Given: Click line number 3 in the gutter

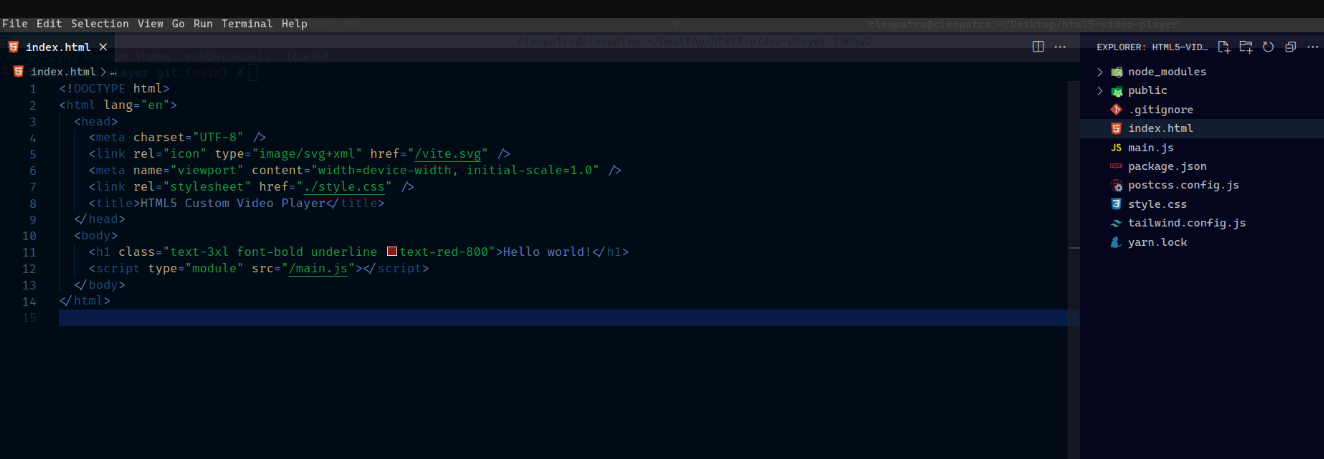Looking at the screenshot, I should 33,122.
